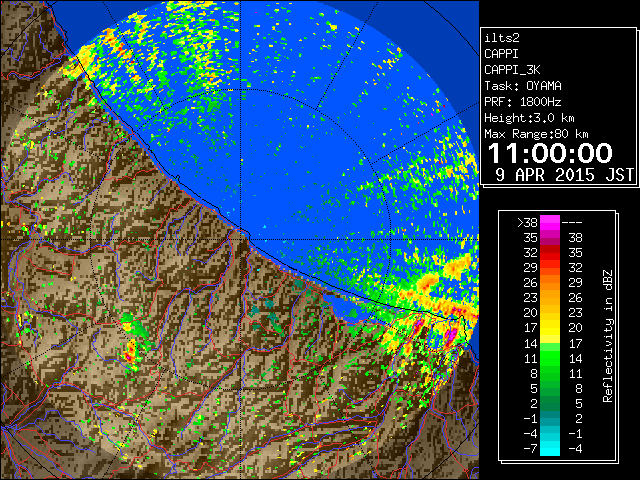Click the '---' legend label beside the top swatch

(x=572, y=222)
